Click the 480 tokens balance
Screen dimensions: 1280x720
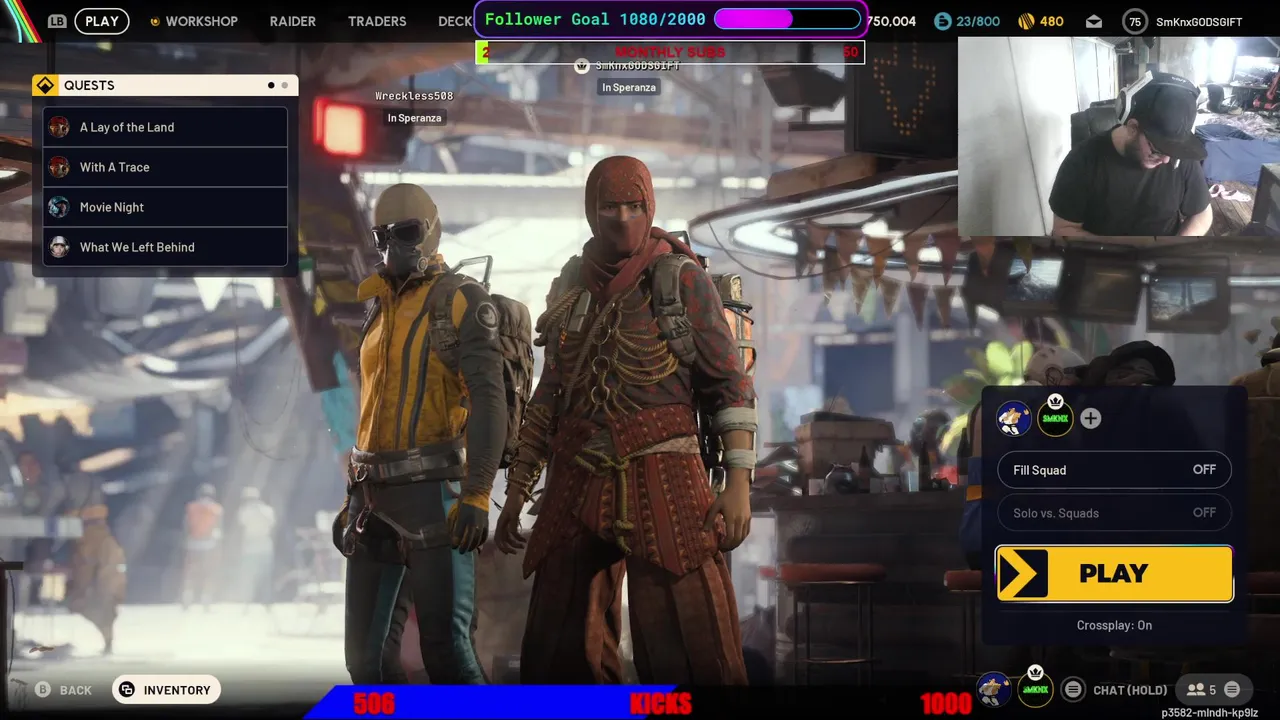[x=1051, y=21]
